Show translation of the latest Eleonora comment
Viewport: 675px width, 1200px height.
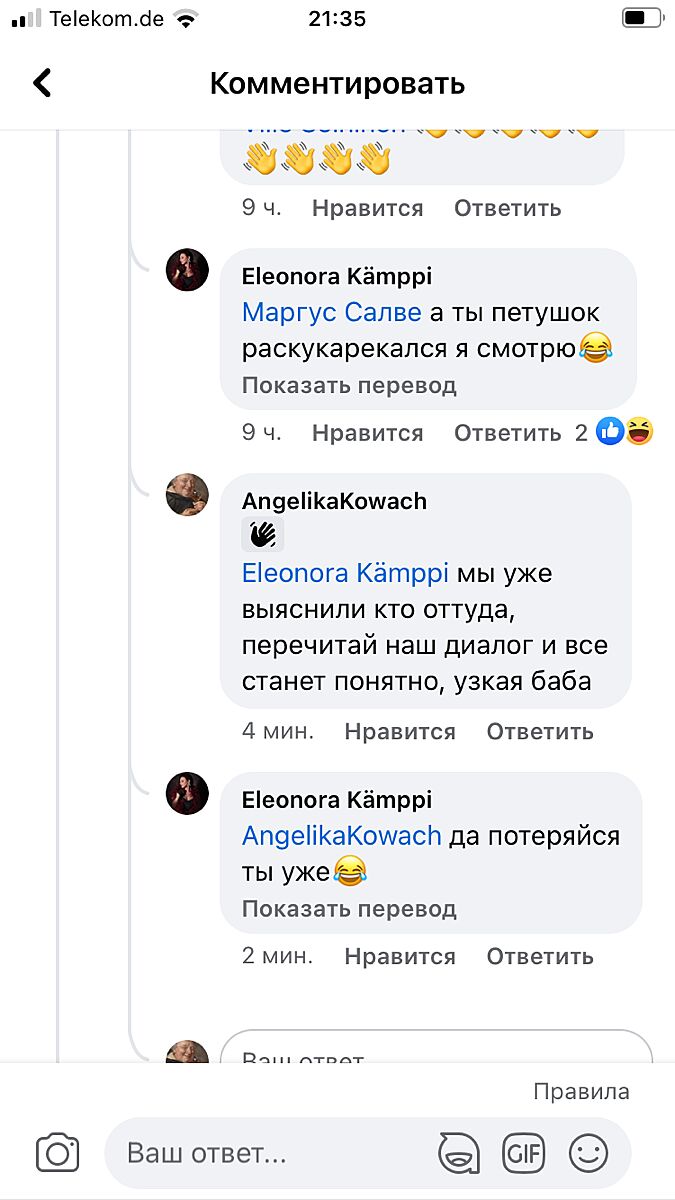tap(349, 909)
